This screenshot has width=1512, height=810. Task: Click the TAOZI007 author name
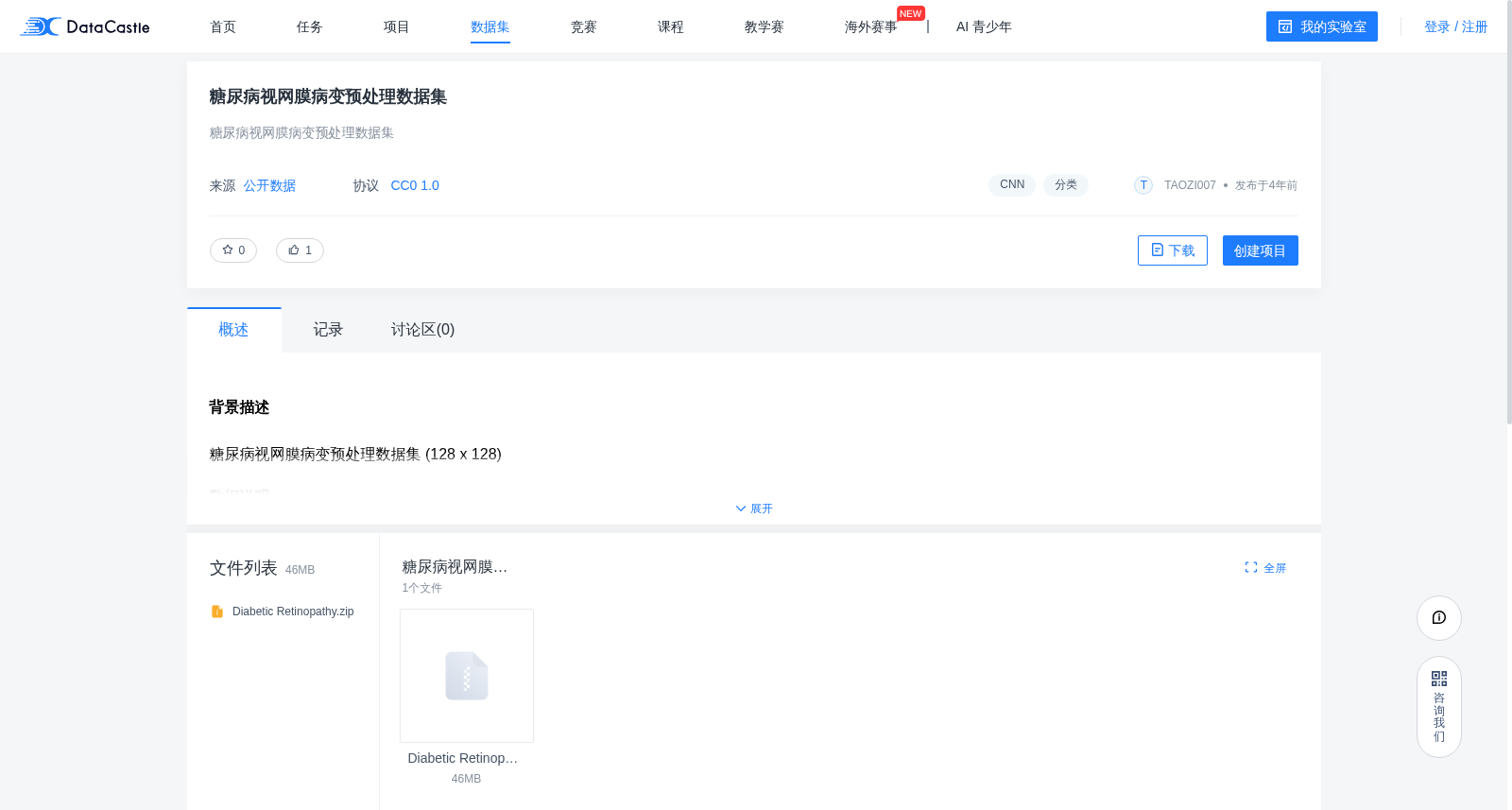pyautogui.click(x=1190, y=185)
